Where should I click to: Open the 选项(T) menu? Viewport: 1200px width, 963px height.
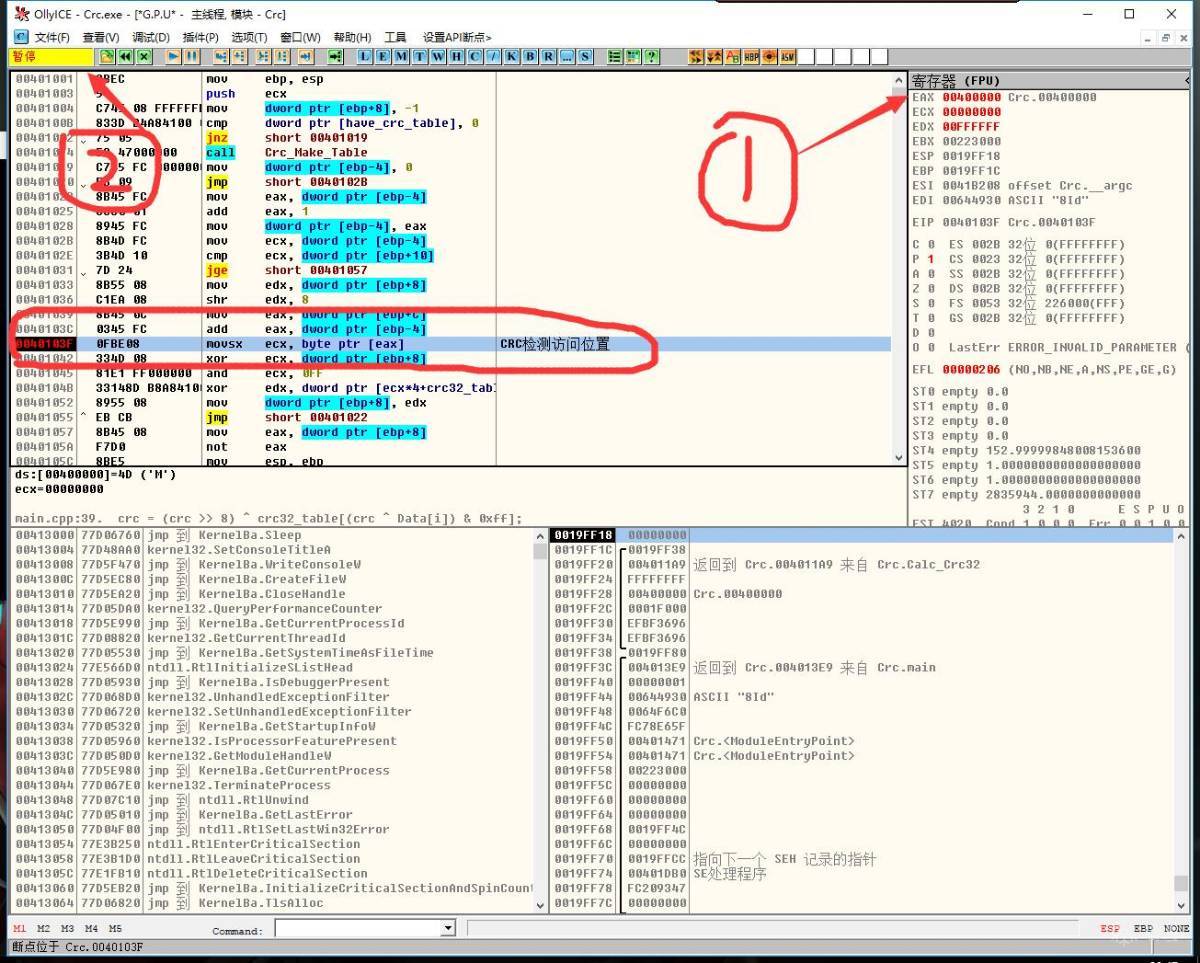249,37
